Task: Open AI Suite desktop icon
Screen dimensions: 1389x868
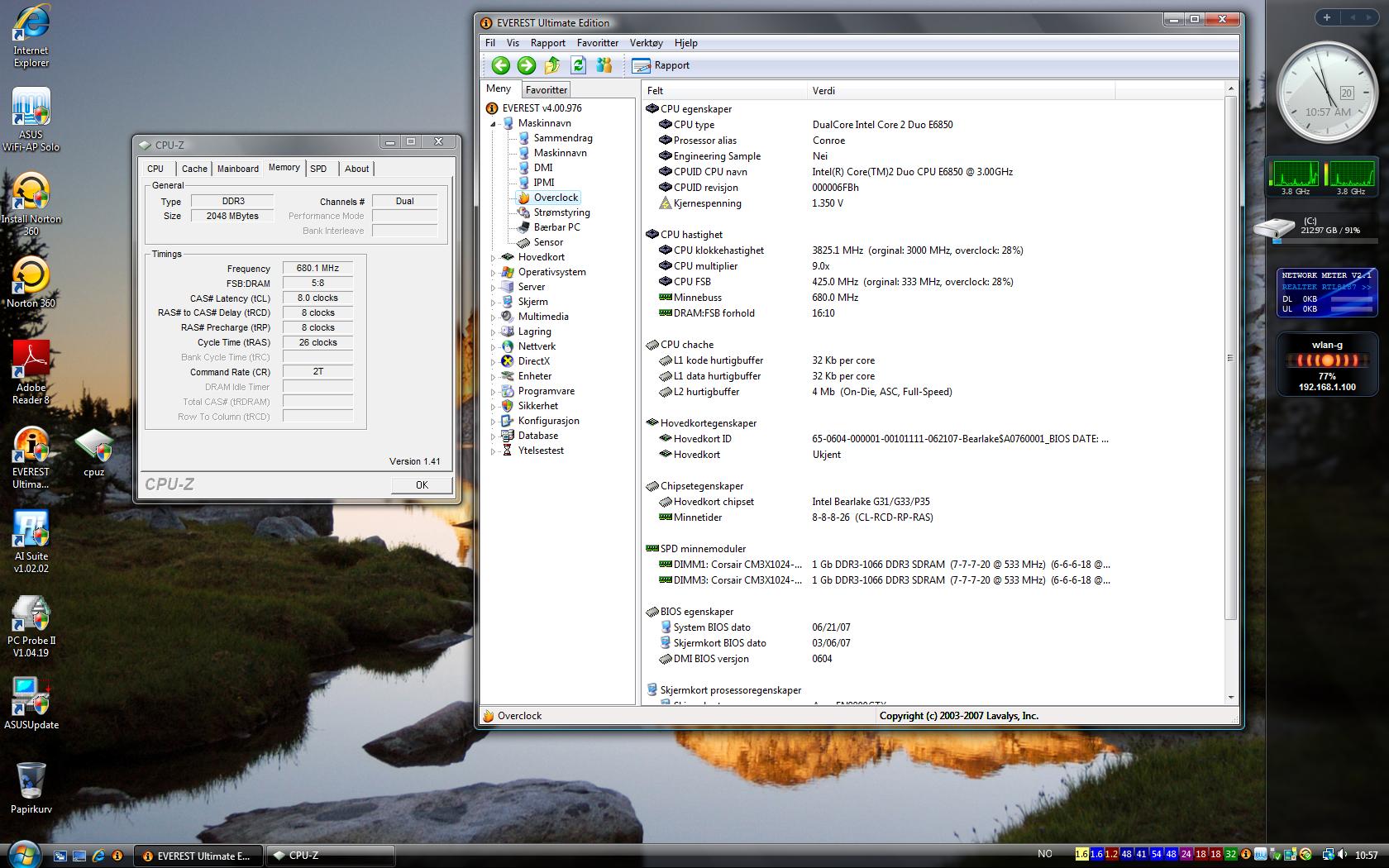Action: (x=31, y=542)
